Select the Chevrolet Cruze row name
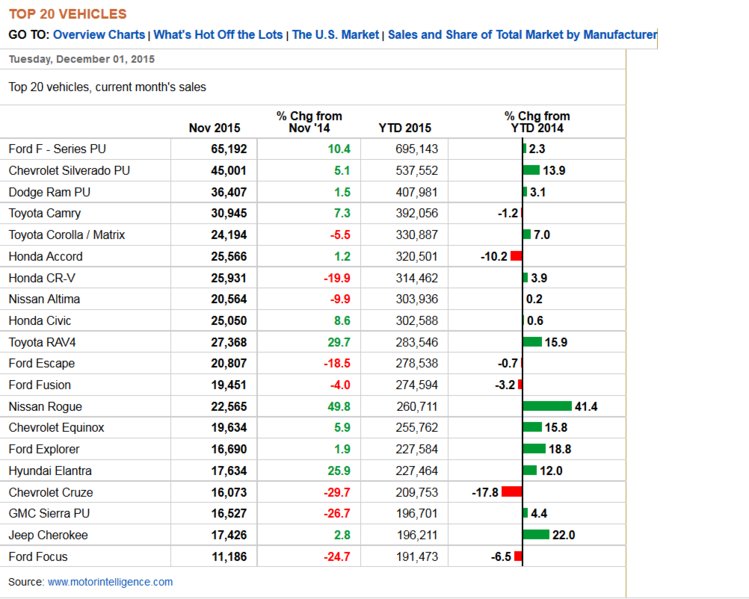 pos(51,492)
